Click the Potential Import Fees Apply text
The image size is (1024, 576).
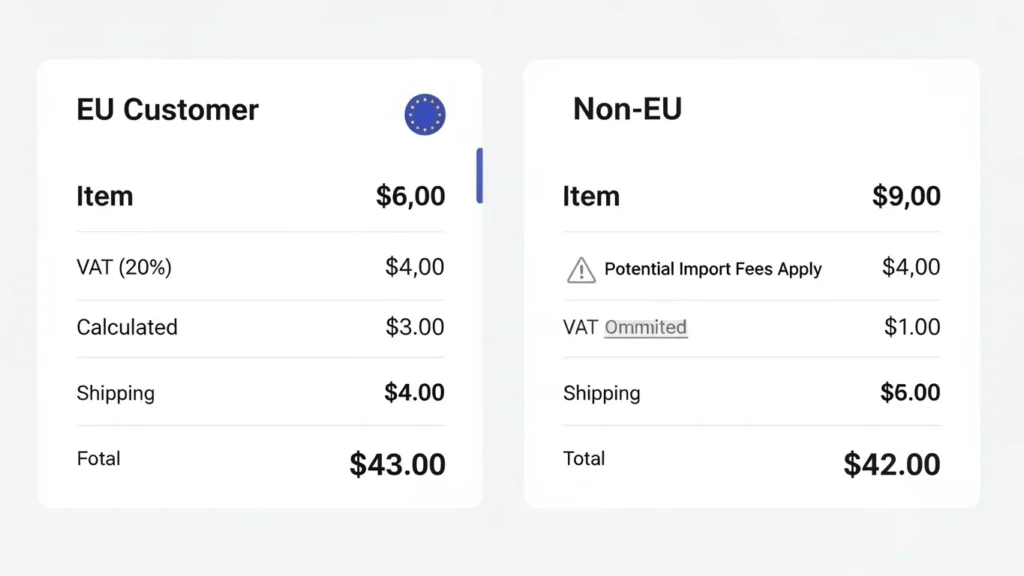713,269
